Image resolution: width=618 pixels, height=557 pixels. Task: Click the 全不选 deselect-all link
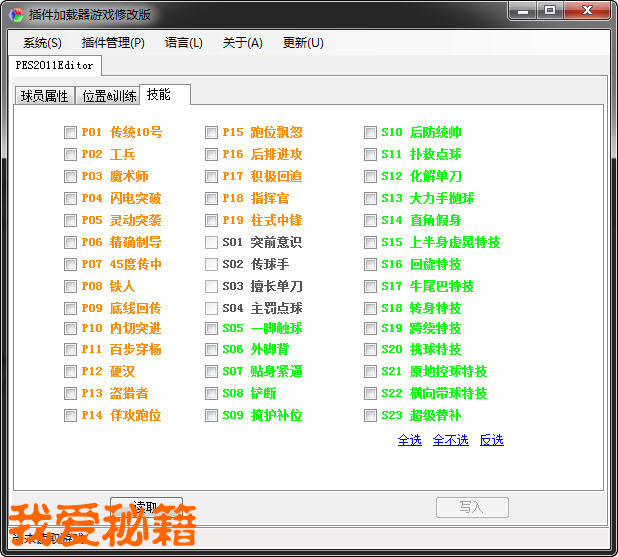[450, 440]
